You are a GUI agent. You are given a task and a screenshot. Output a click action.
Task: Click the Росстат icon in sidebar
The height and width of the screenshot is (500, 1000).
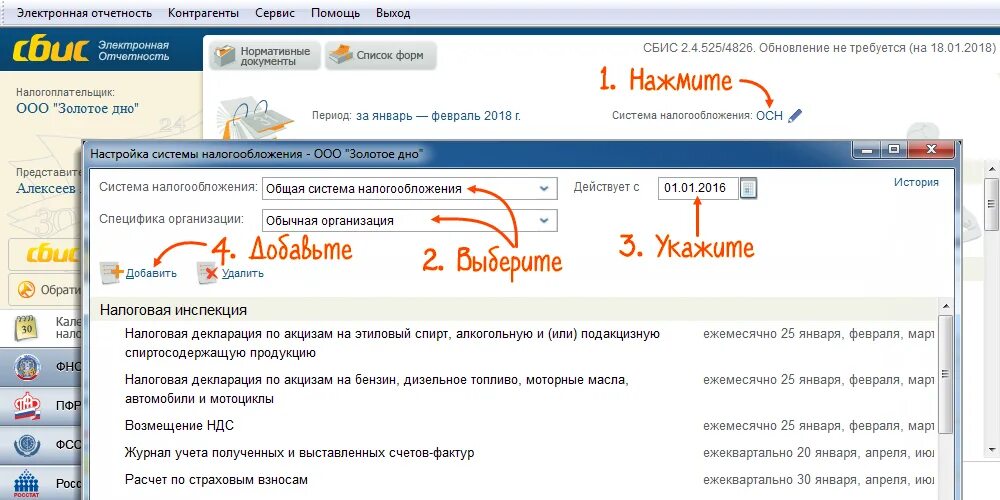(x=27, y=483)
